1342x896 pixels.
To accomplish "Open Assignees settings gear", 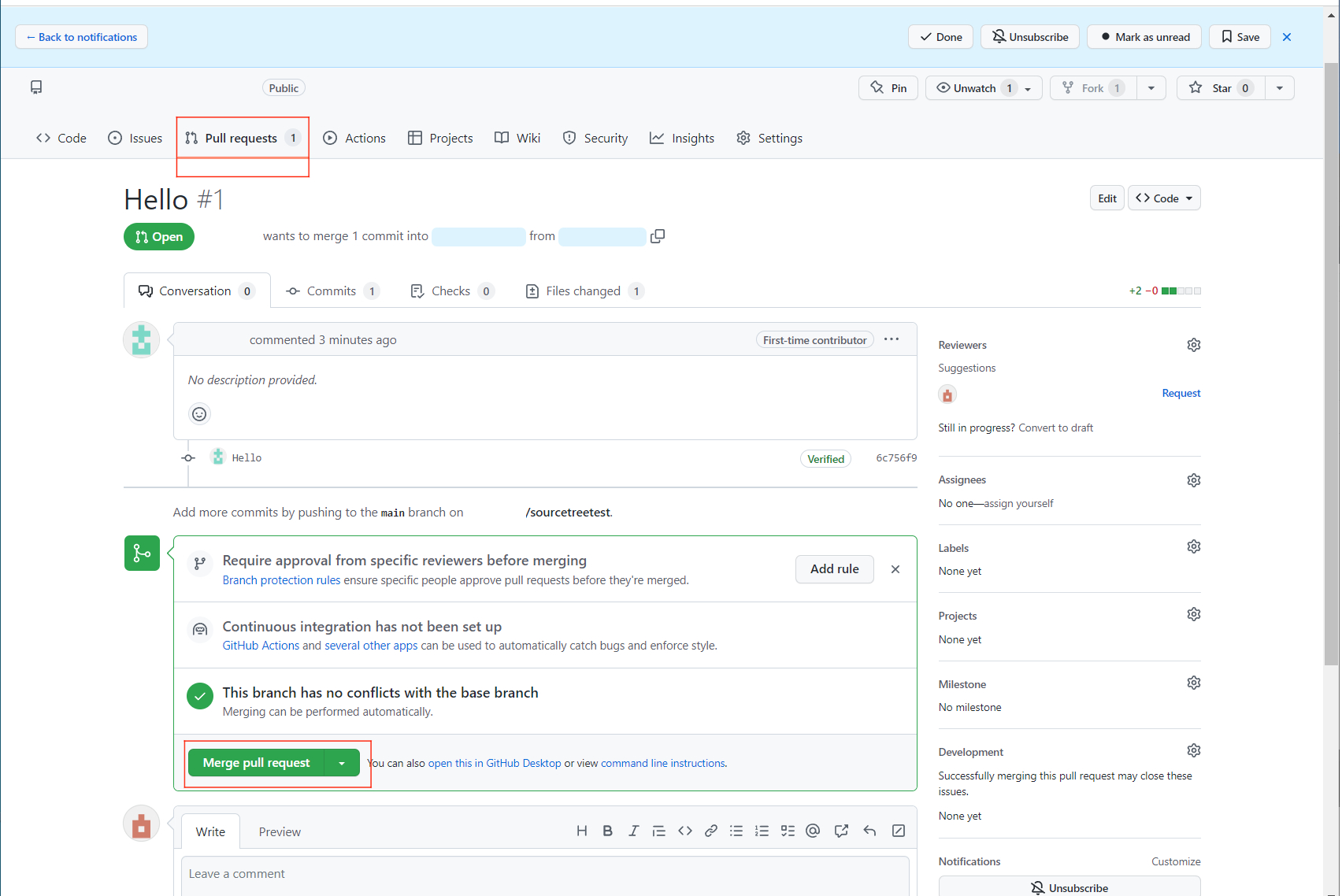I will 1194,480.
